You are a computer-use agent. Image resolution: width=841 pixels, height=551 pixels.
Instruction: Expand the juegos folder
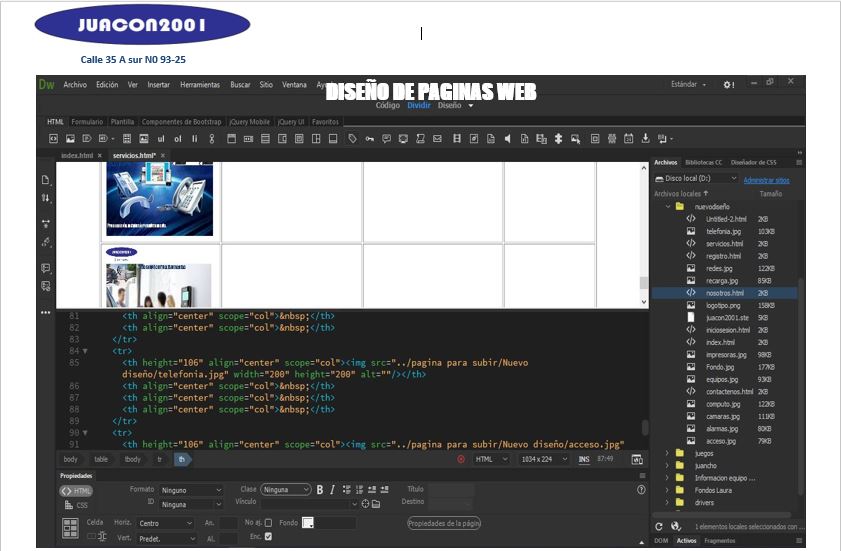point(667,453)
